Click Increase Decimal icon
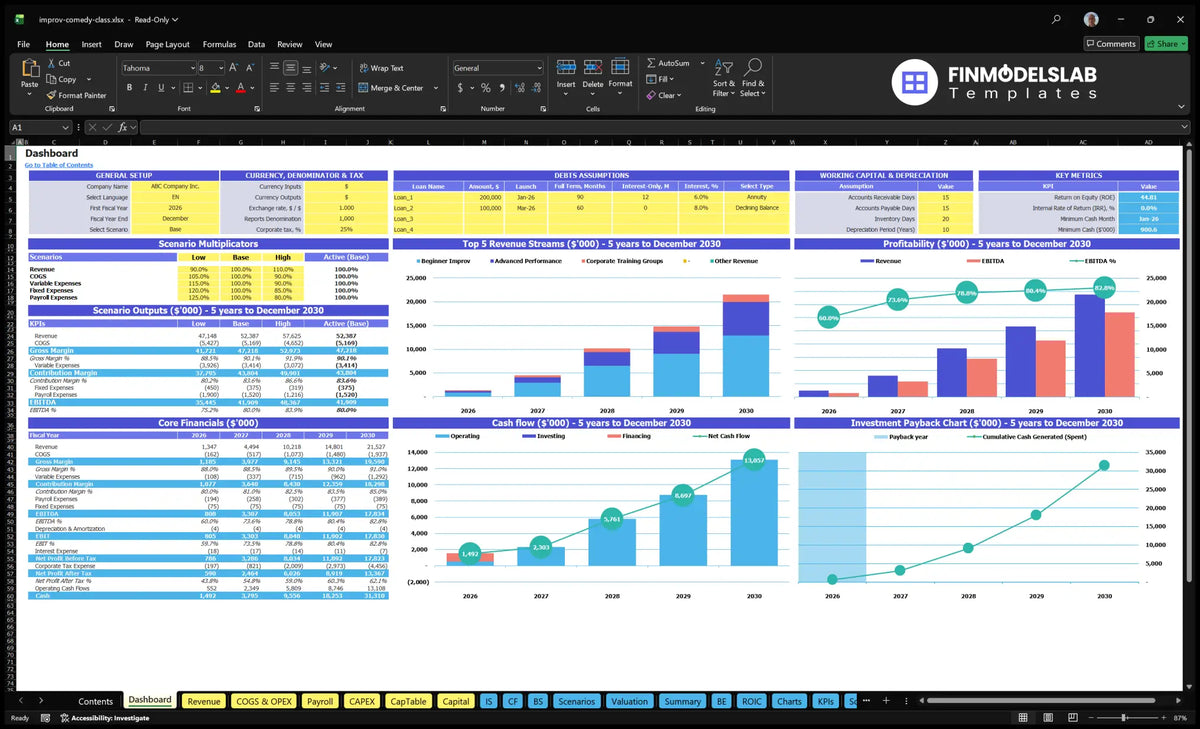 point(518,88)
